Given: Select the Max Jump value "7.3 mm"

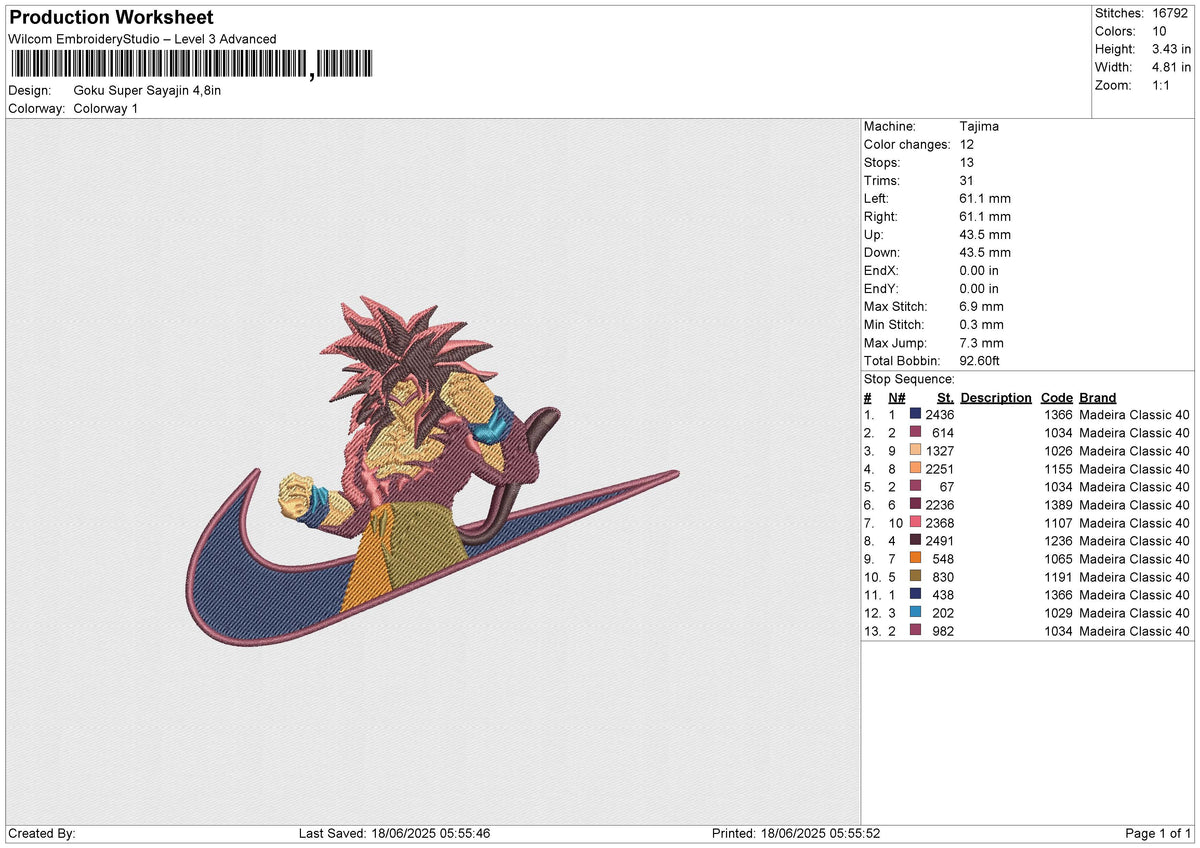Looking at the screenshot, I should click(x=982, y=342).
